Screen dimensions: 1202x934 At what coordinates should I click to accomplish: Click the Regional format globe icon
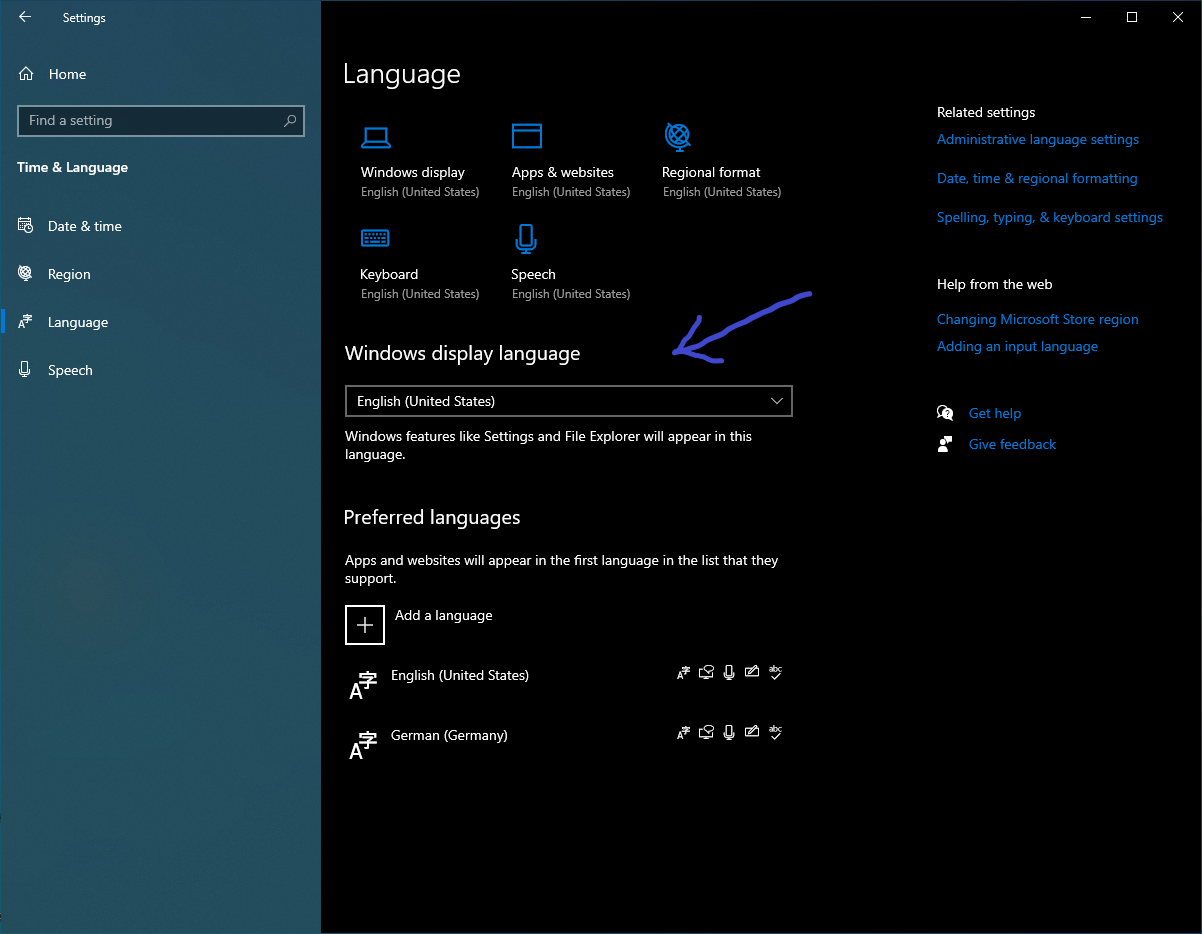pyautogui.click(x=677, y=135)
